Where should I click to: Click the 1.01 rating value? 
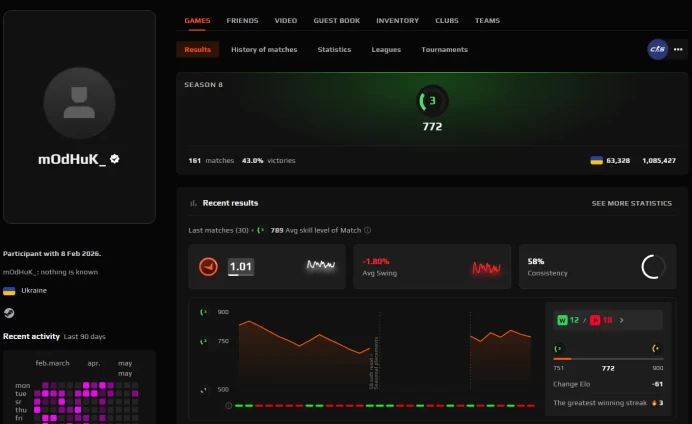tap(241, 266)
